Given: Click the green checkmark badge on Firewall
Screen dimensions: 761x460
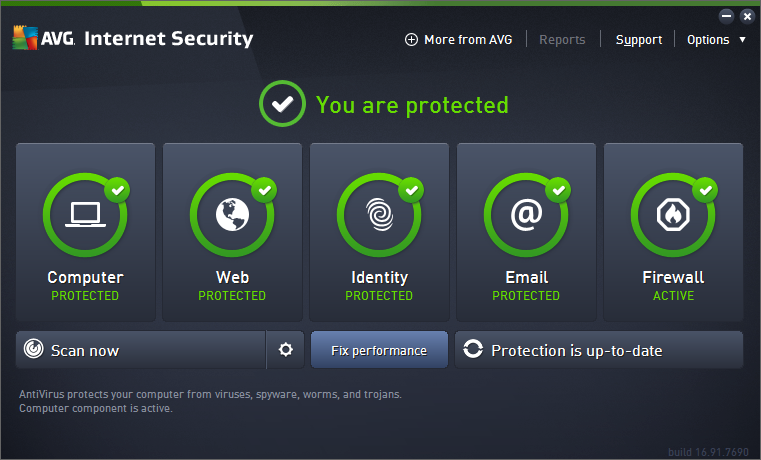Looking at the screenshot, I should point(706,188).
